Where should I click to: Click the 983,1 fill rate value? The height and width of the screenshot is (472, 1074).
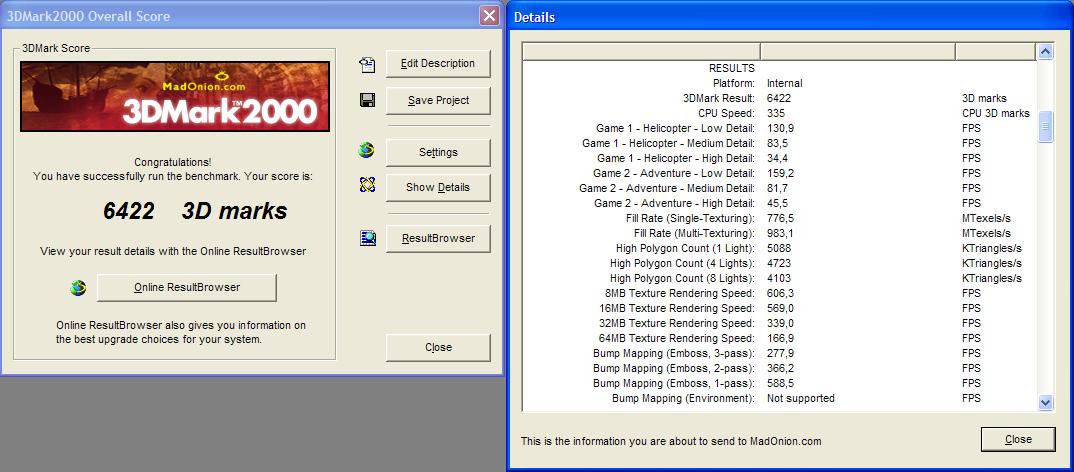pos(780,234)
